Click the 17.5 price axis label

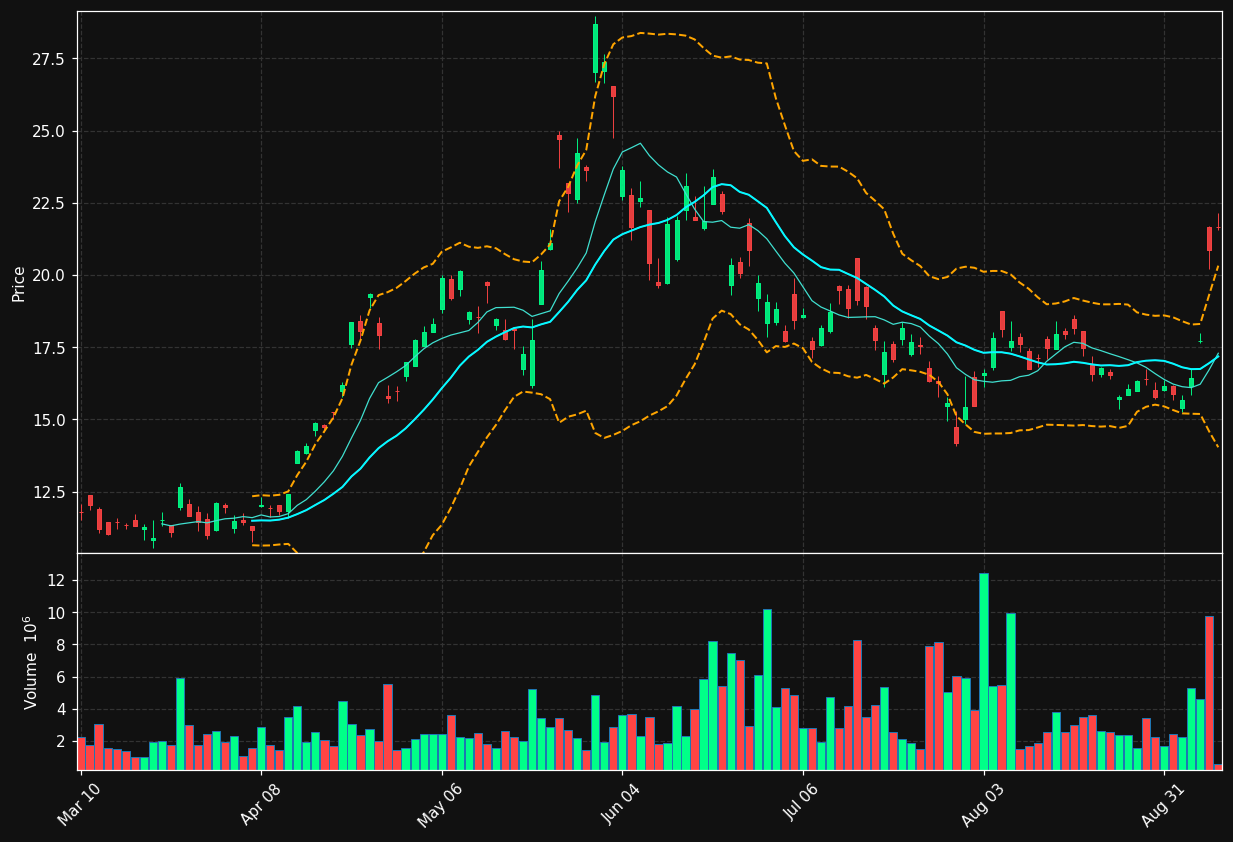coord(47,347)
